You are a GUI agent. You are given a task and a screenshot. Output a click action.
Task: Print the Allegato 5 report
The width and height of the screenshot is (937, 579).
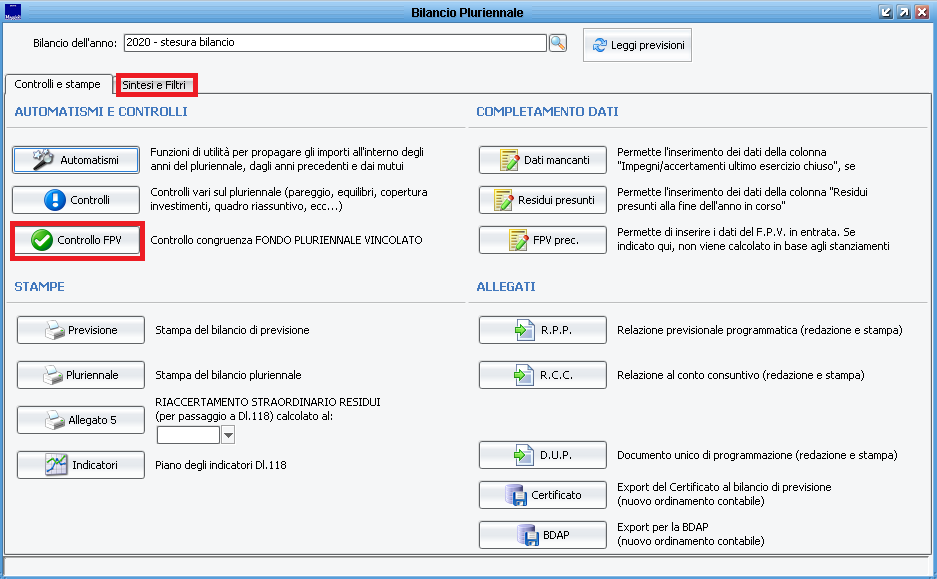pos(81,420)
